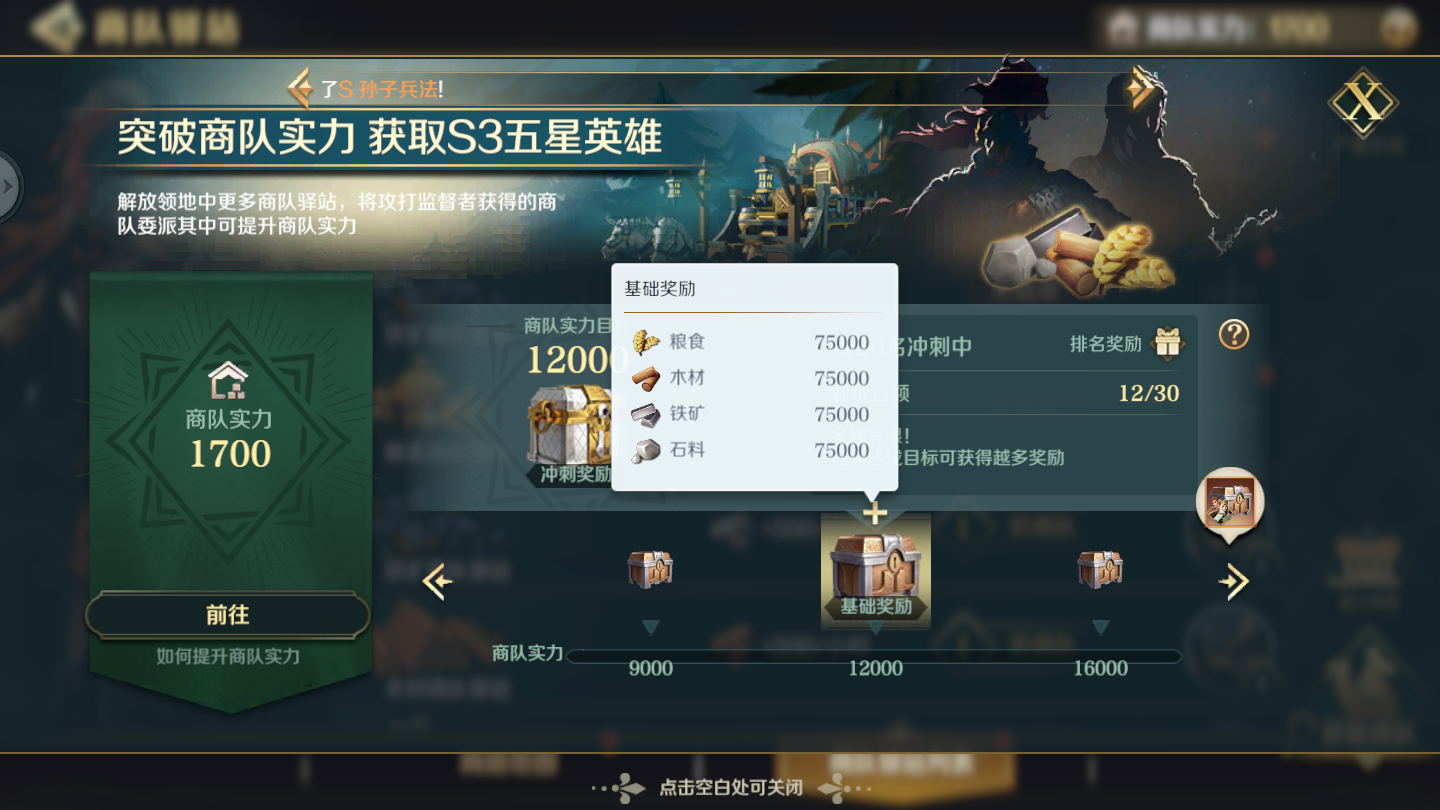This screenshot has width=1440, height=810.
Task: Expand the left edge side drawer arrow
Action: click(8, 187)
